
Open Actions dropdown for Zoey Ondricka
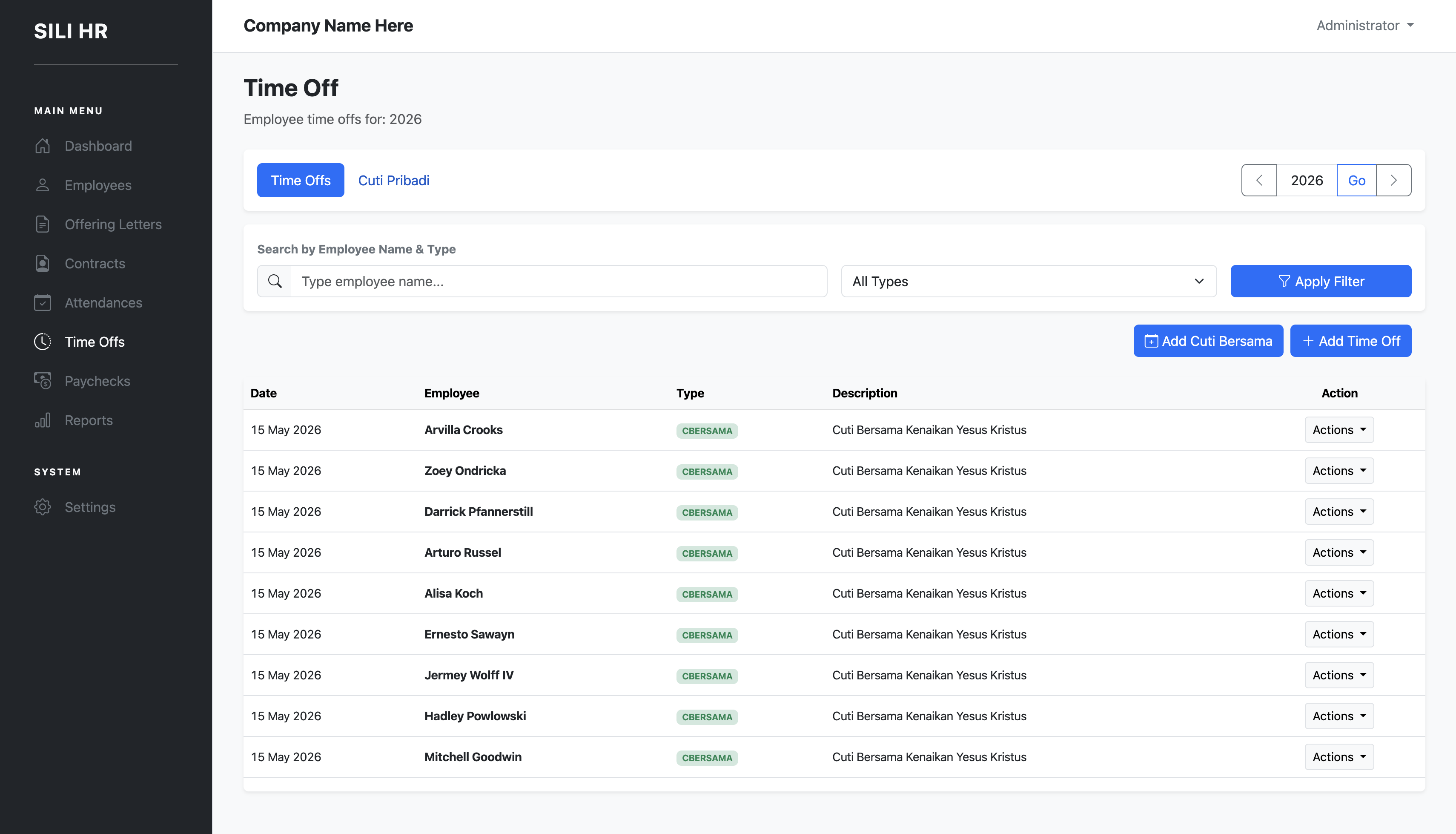[1339, 470]
